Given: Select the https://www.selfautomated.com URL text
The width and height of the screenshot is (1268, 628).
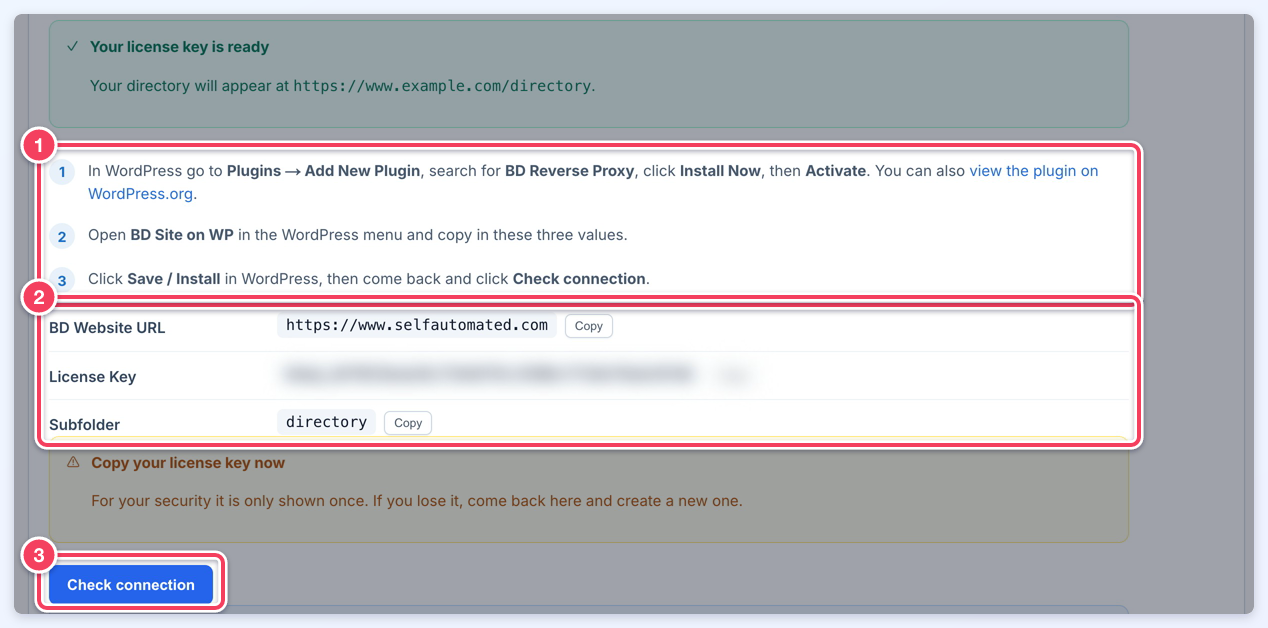Looking at the screenshot, I should [x=417, y=325].
